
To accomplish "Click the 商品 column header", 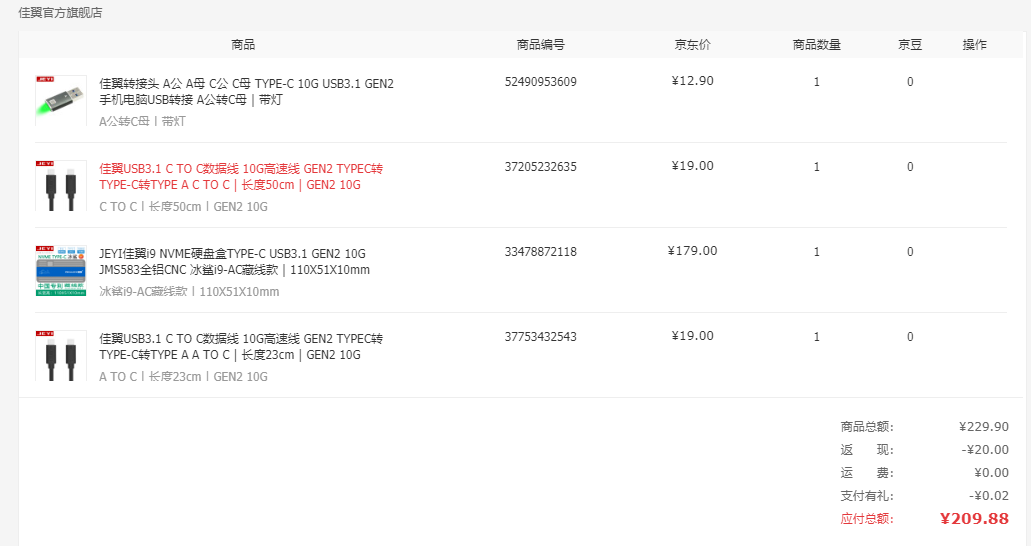I will (243, 44).
